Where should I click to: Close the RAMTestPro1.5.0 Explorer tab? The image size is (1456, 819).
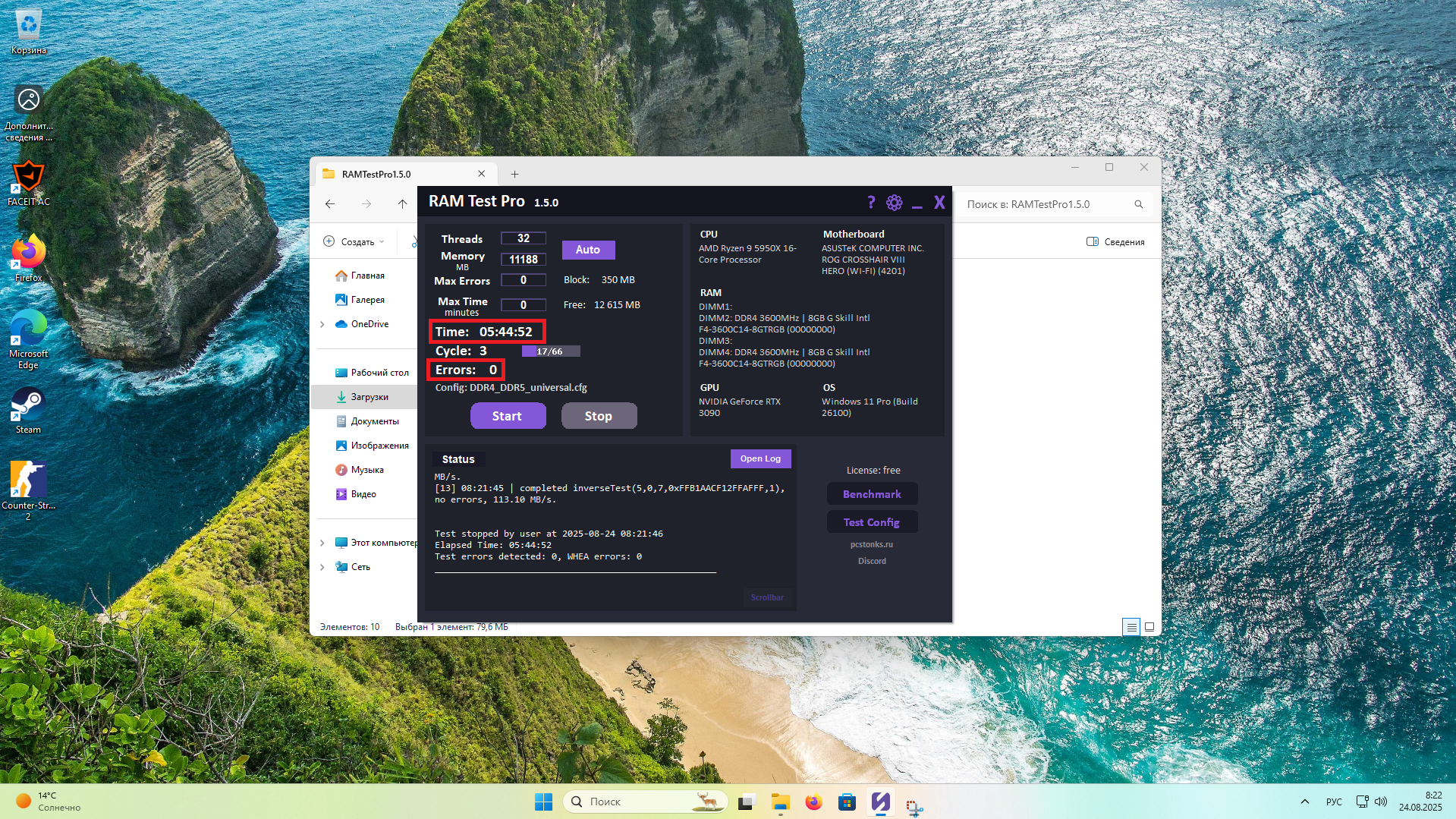(x=481, y=174)
